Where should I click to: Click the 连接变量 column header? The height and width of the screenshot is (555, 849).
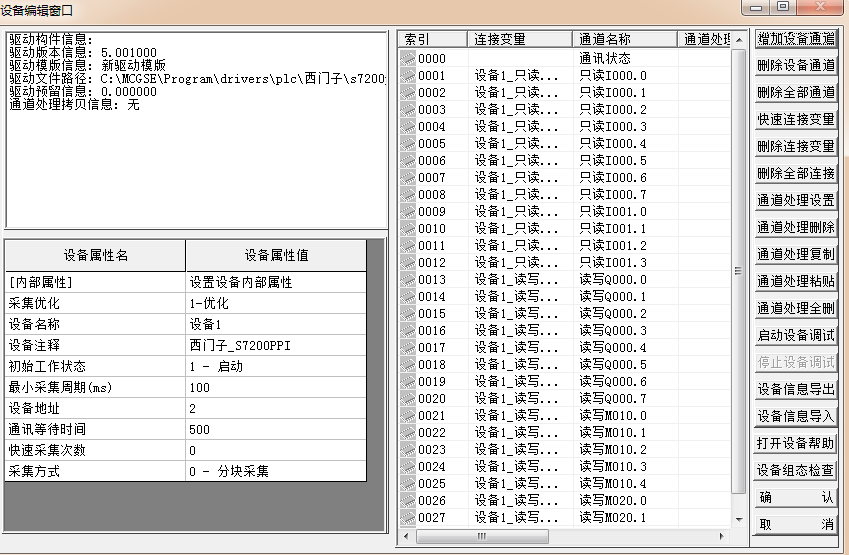click(519, 39)
